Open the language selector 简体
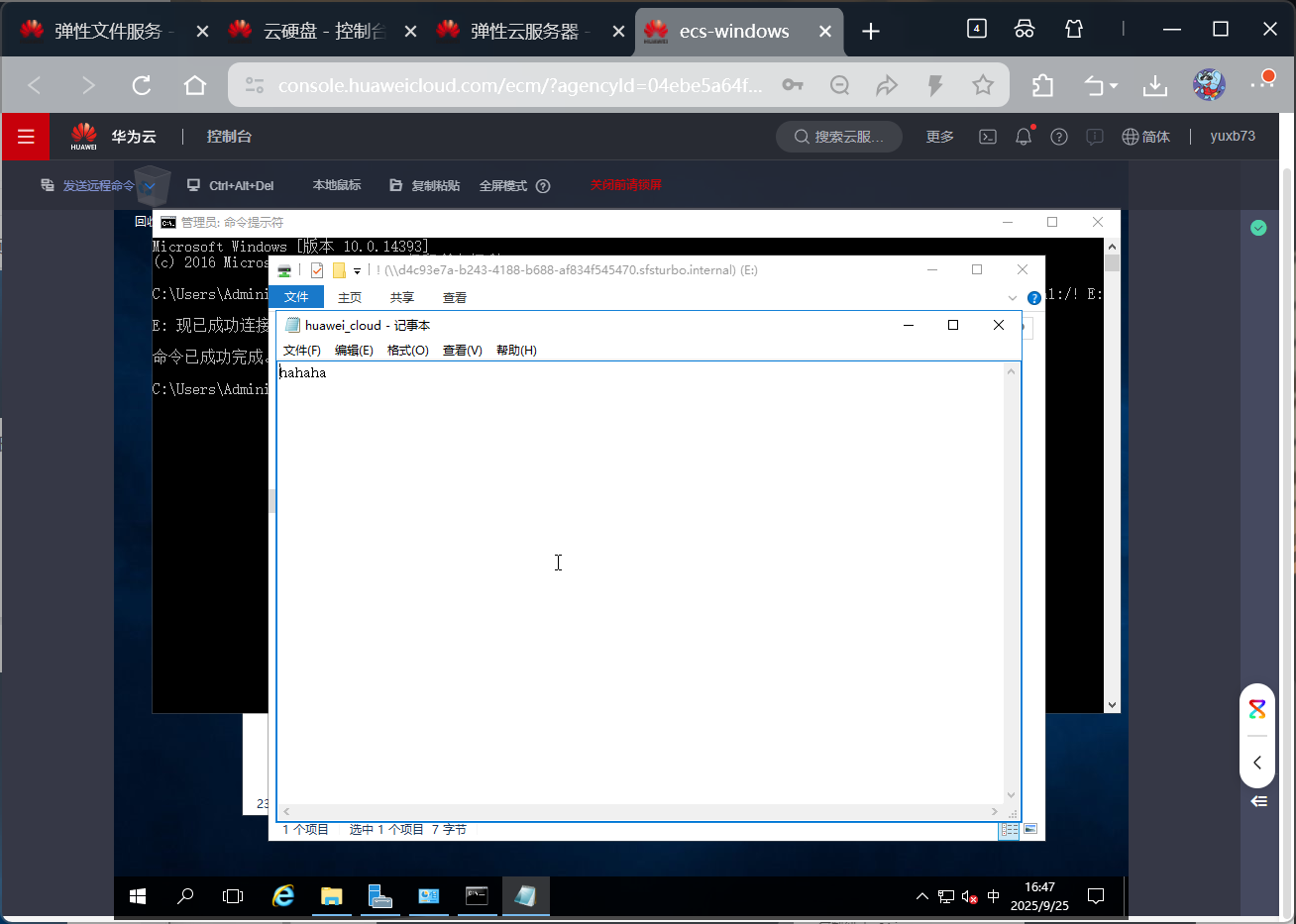This screenshot has height=924, width=1296. click(x=1145, y=137)
